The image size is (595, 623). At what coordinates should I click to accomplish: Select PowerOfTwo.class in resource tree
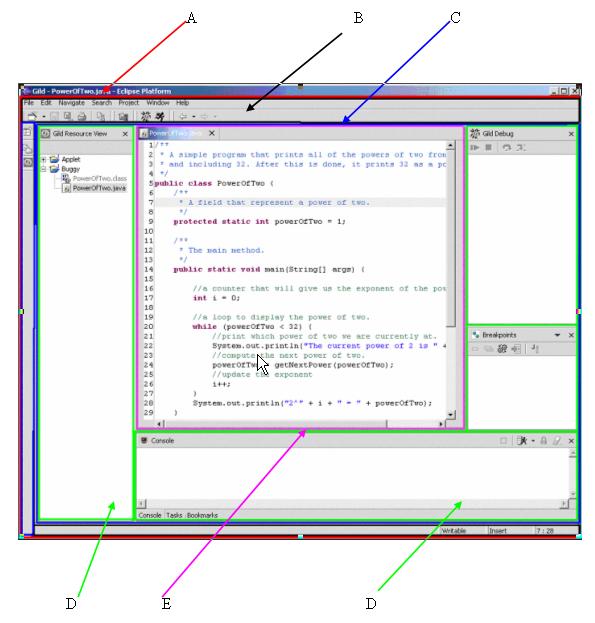99,178
